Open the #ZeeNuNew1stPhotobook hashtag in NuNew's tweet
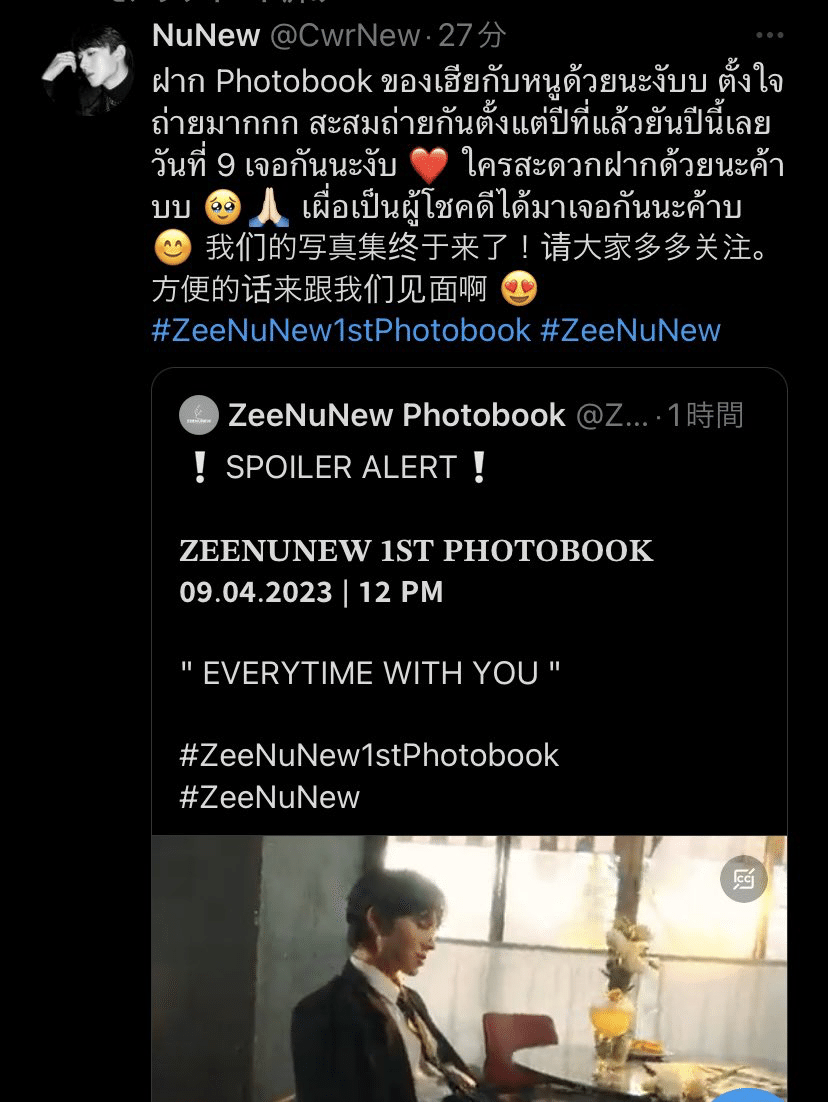The height and width of the screenshot is (1102, 828). click(341, 330)
